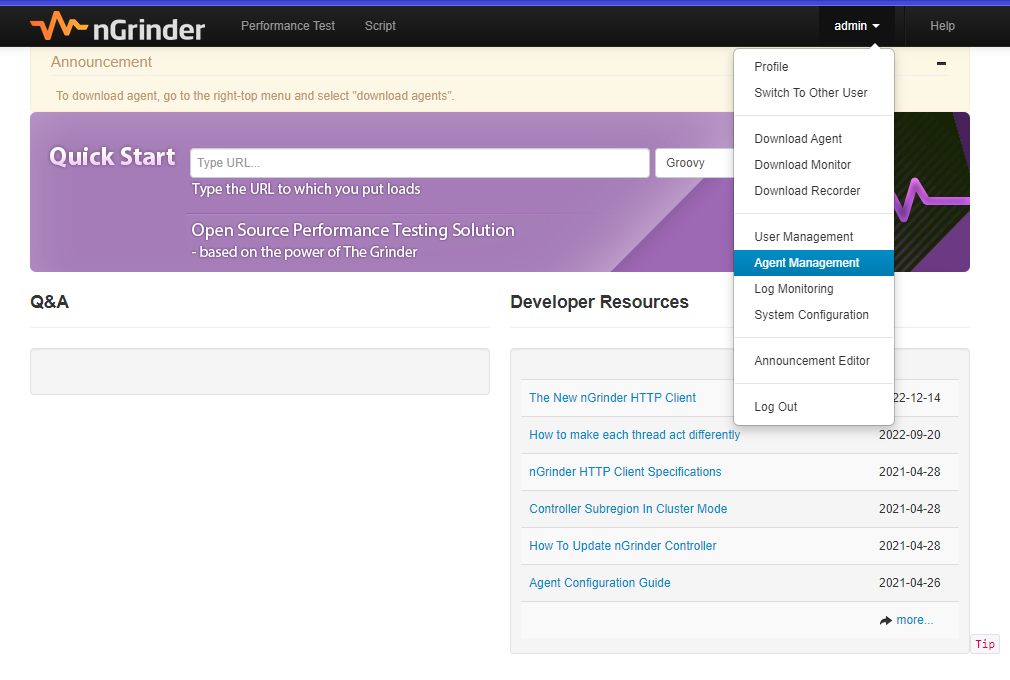
Task: Click the more arrow icon in Developer Resources
Action: (886, 620)
